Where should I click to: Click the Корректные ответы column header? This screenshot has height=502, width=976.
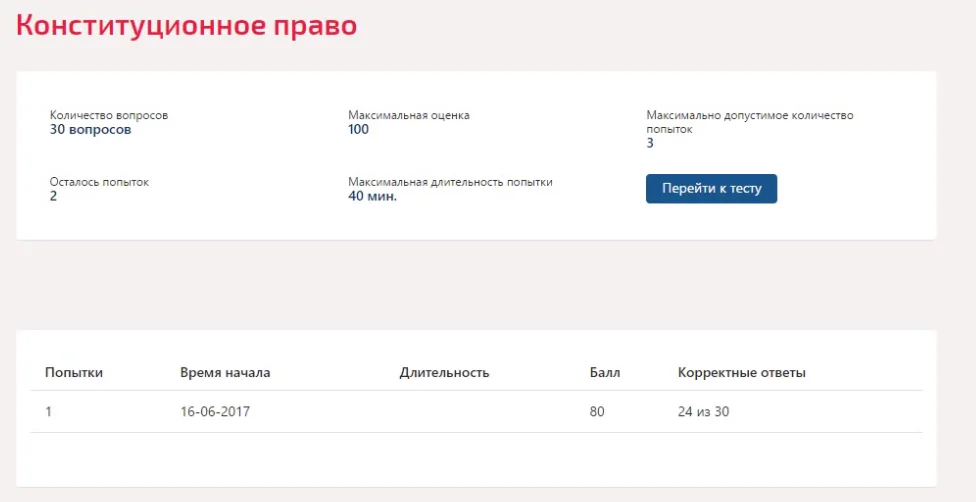tap(742, 372)
